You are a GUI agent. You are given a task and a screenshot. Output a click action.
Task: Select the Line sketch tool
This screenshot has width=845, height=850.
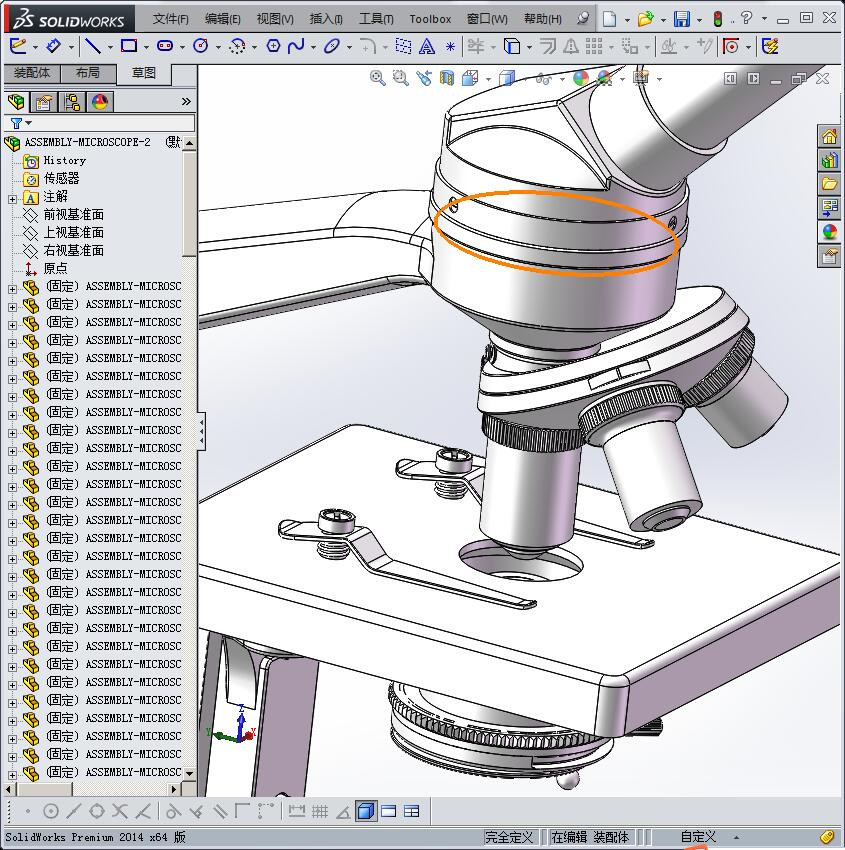[92, 46]
